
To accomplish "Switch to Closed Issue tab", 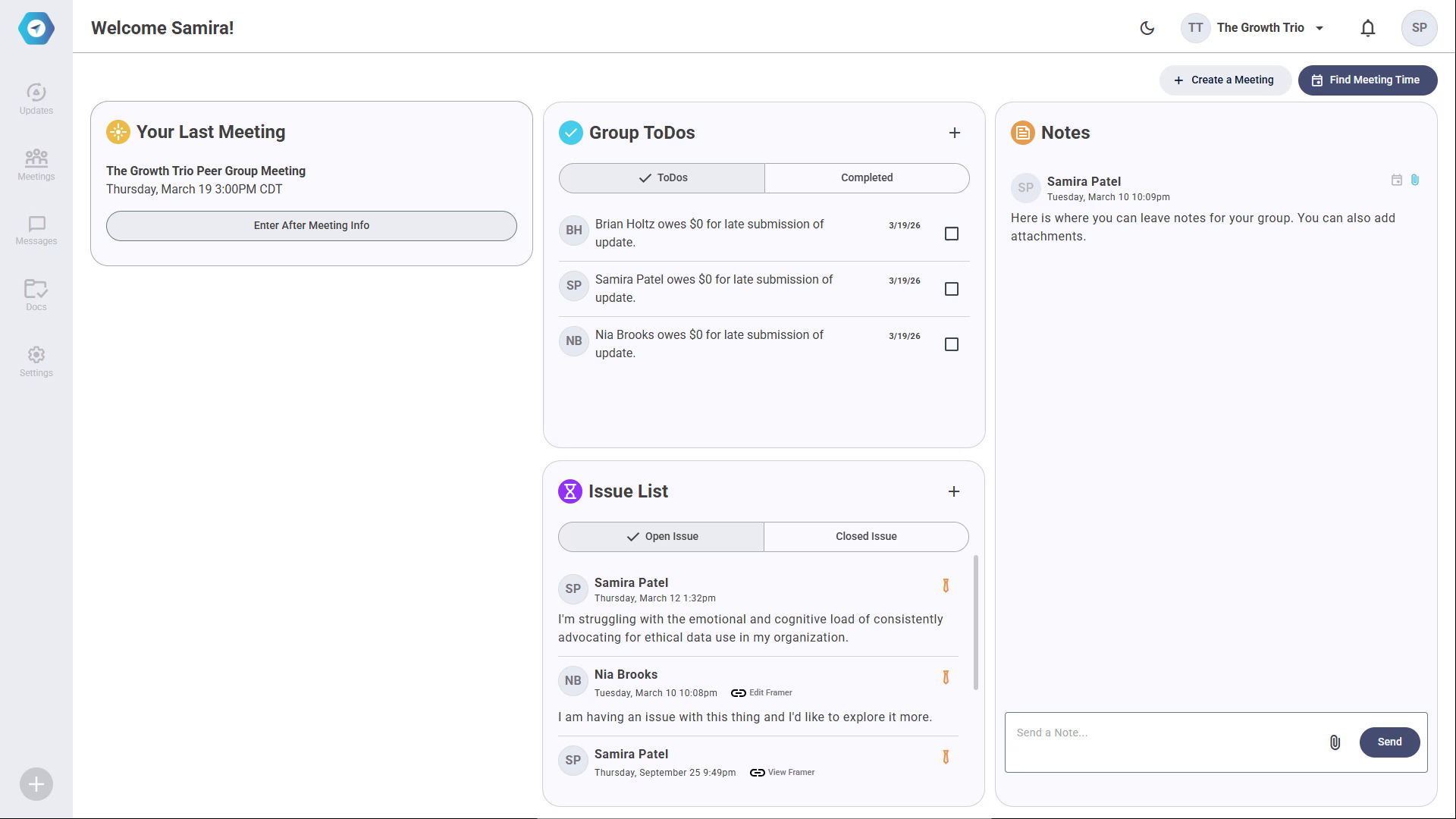I will point(865,536).
